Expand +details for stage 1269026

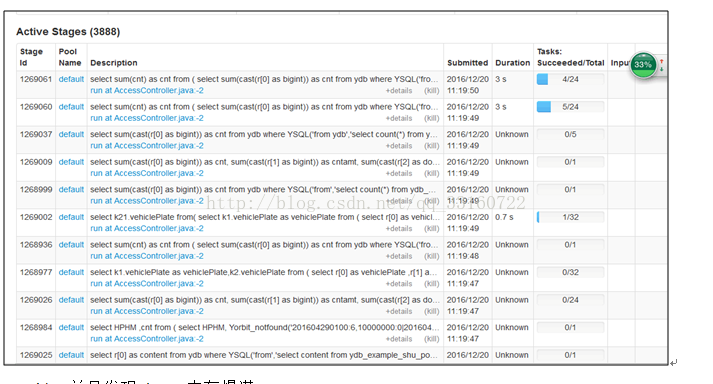click(x=399, y=311)
